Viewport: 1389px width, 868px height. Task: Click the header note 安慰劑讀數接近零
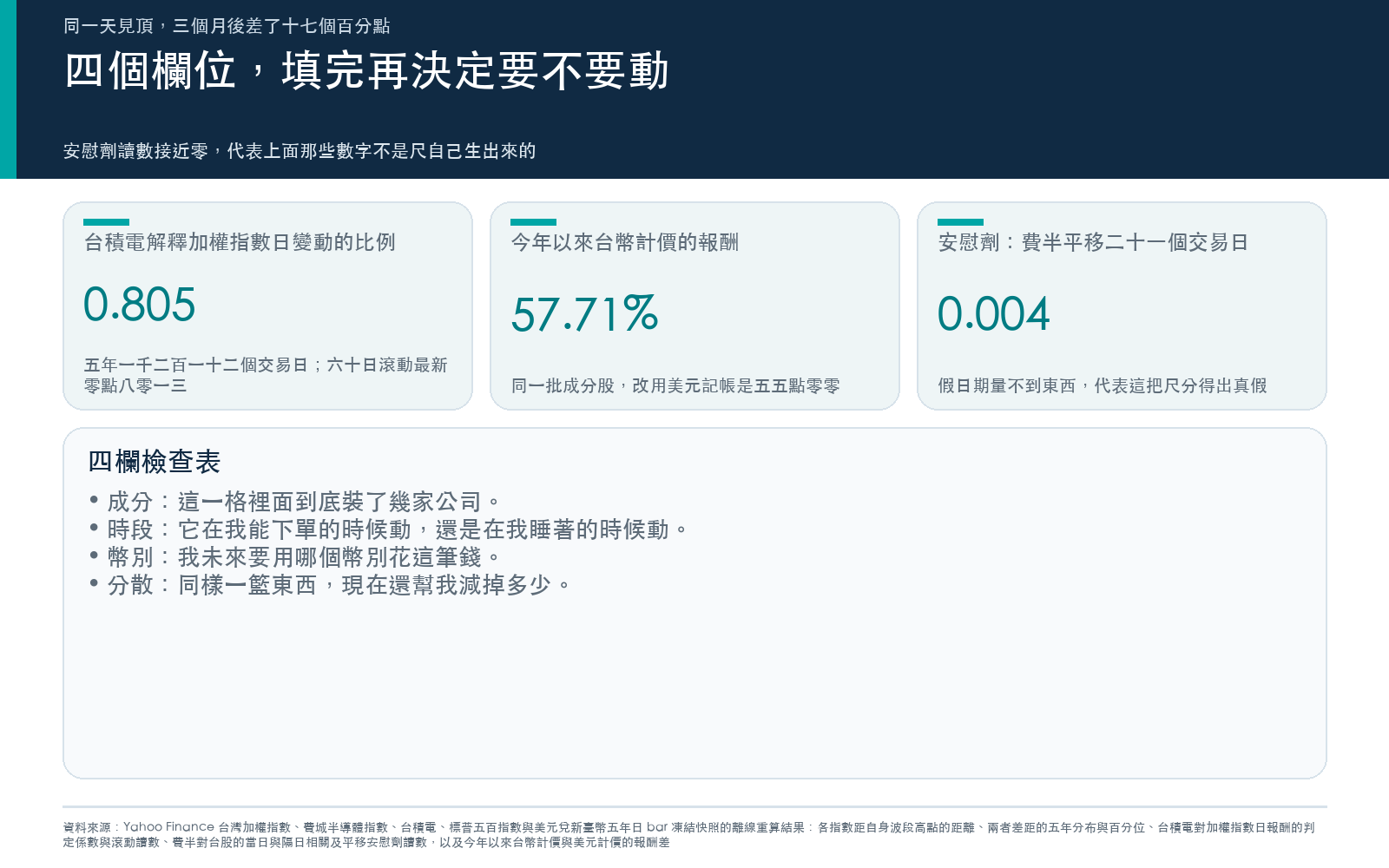135,151
